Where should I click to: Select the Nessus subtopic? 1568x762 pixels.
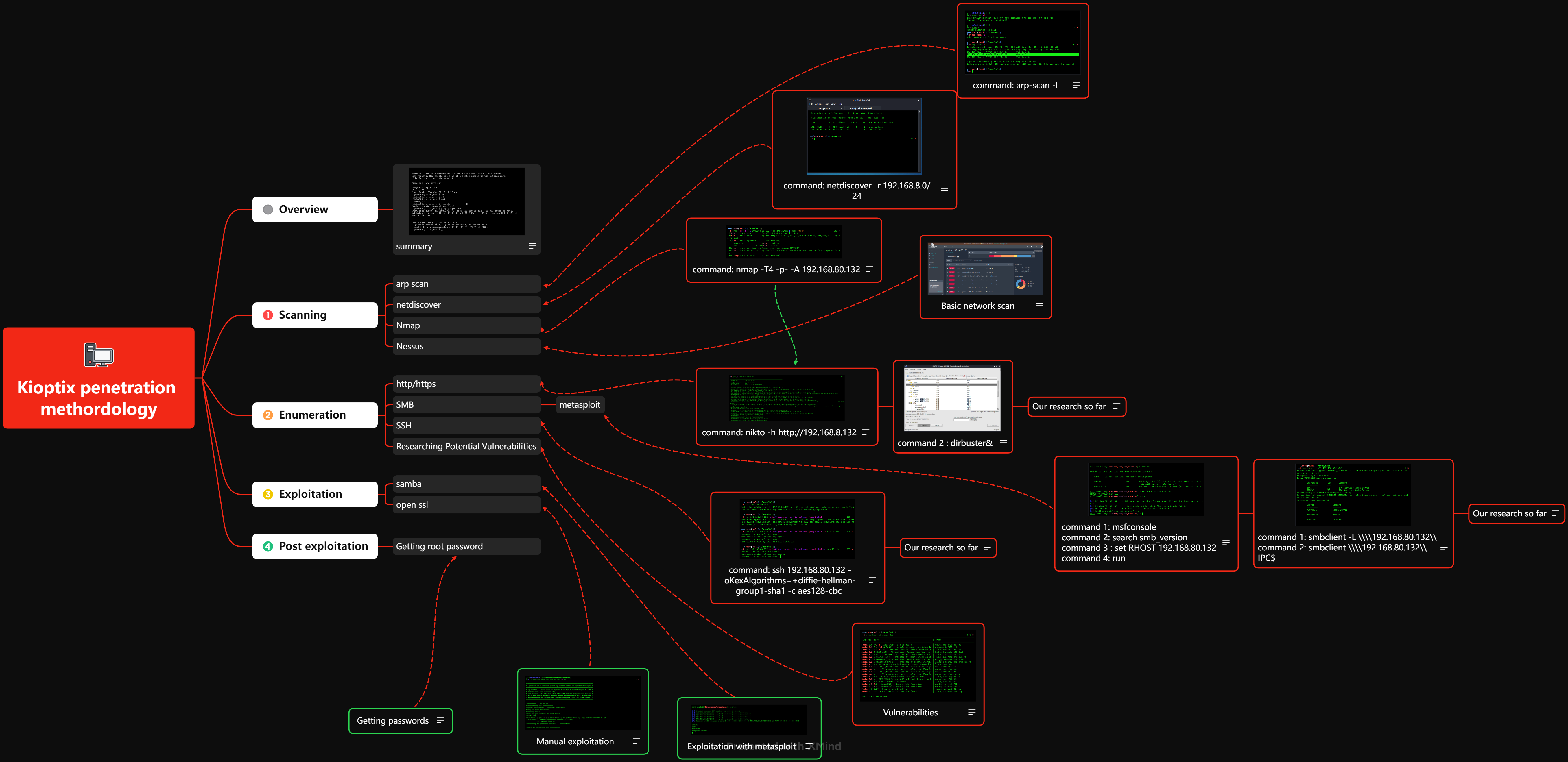point(466,346)
